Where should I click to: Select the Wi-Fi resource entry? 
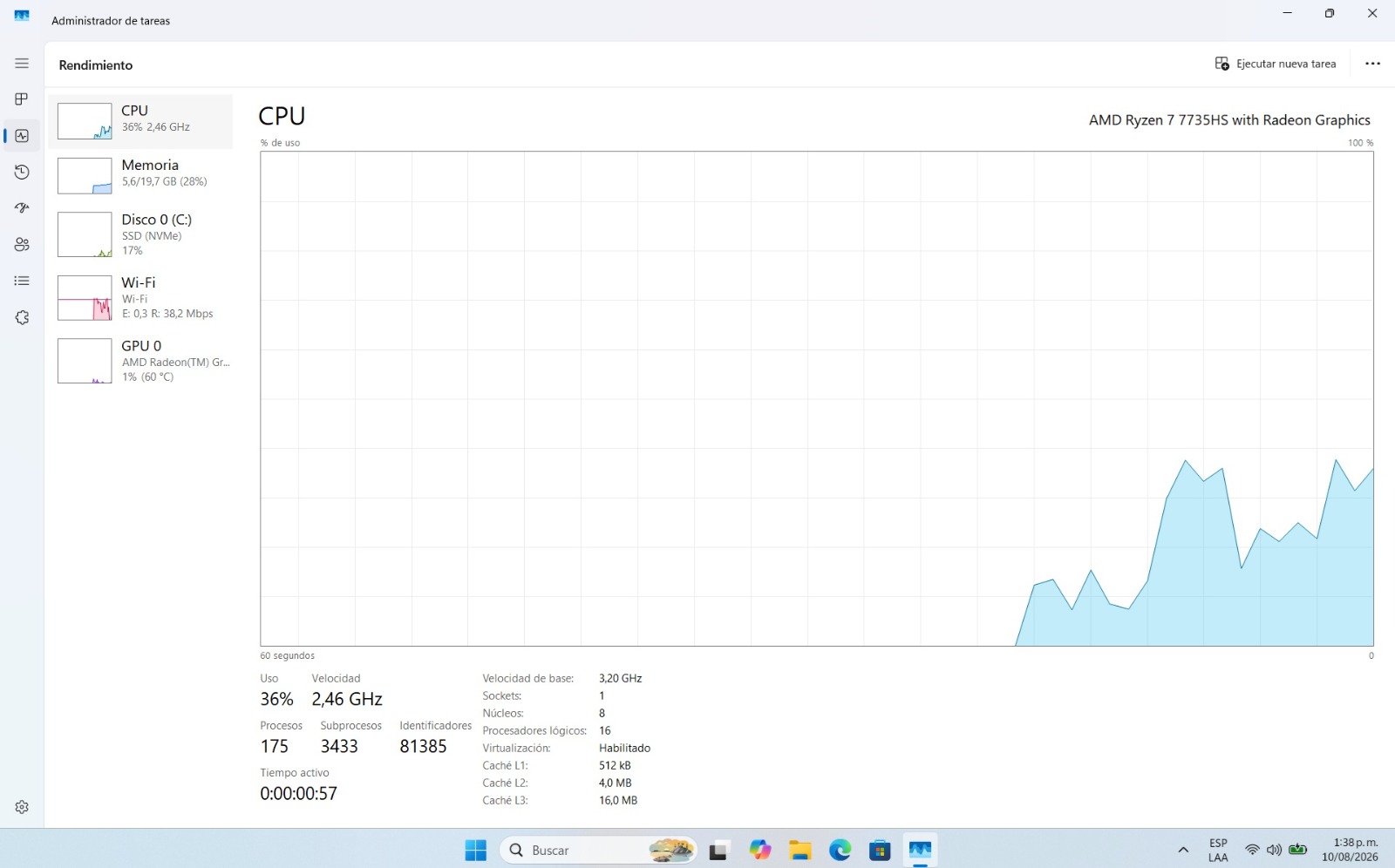click(140, 297)
